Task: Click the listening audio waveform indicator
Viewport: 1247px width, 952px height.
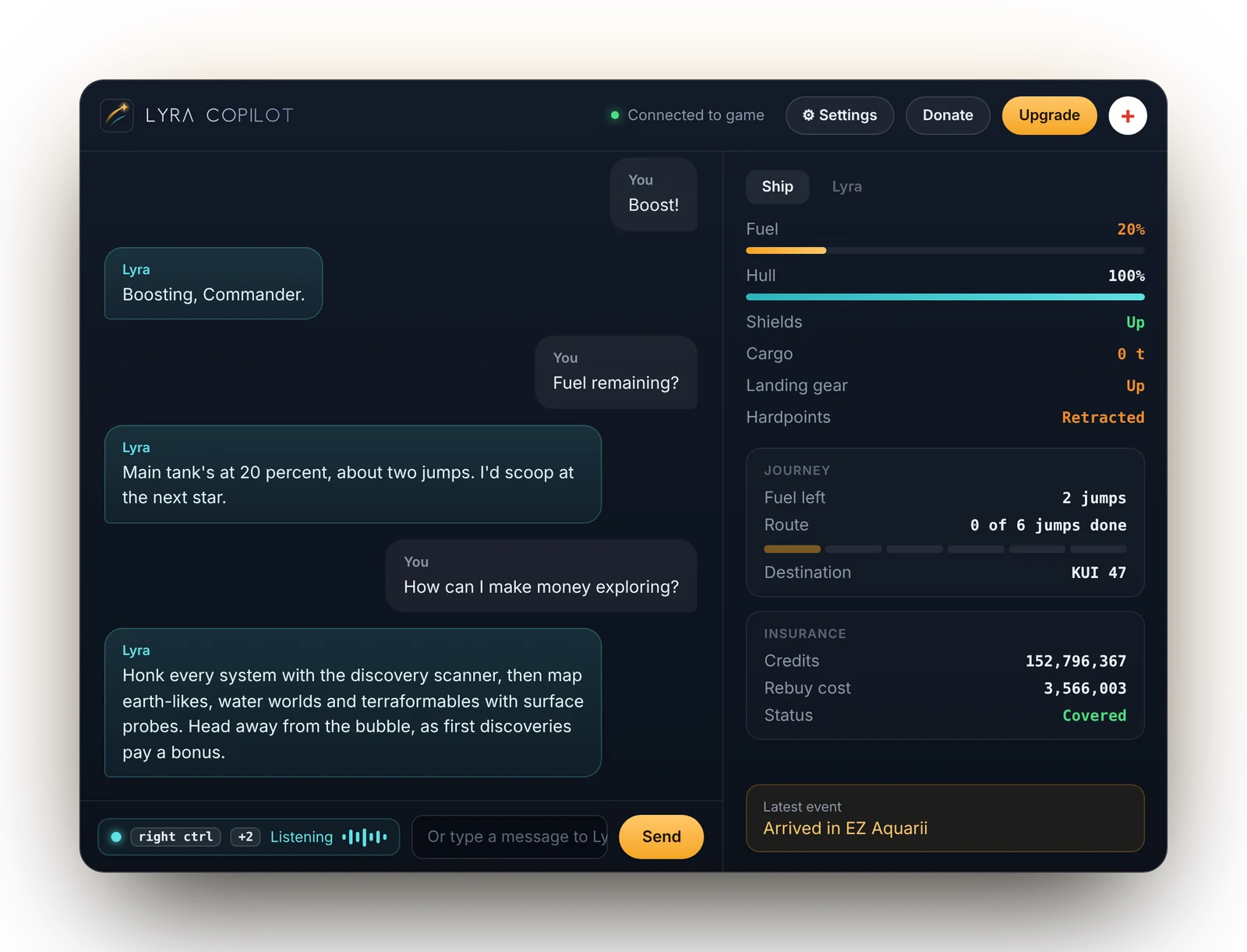Action: point(364,837)
